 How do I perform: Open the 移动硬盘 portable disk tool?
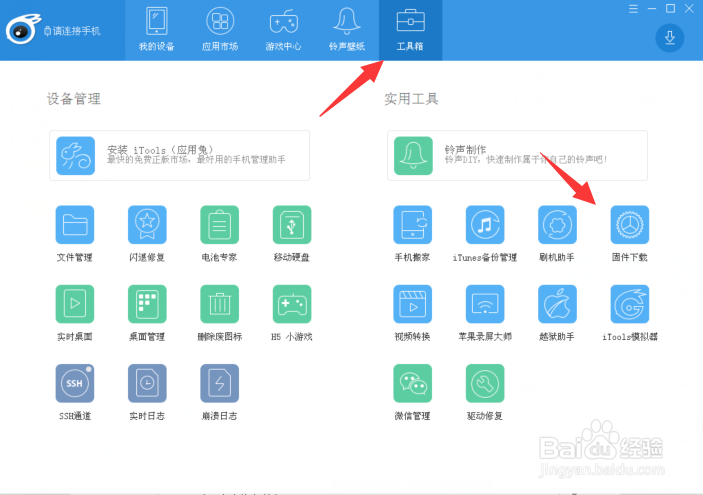[x=292, y=225]
